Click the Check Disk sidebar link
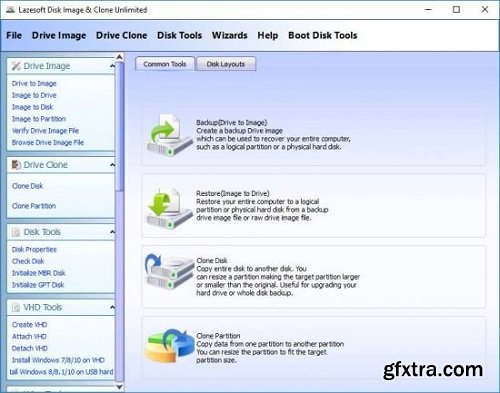Screen dimensions: 500x393 tap(28, 261)
